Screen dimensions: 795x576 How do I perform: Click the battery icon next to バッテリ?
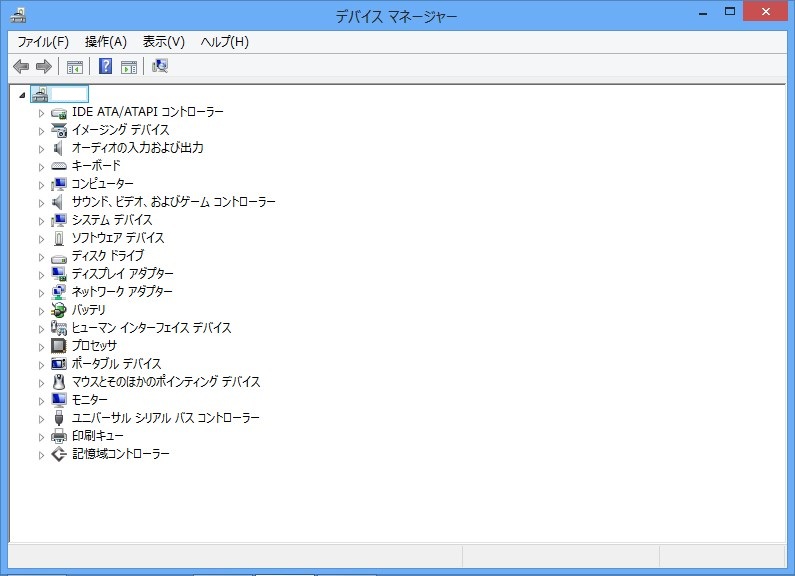[58, 310]
